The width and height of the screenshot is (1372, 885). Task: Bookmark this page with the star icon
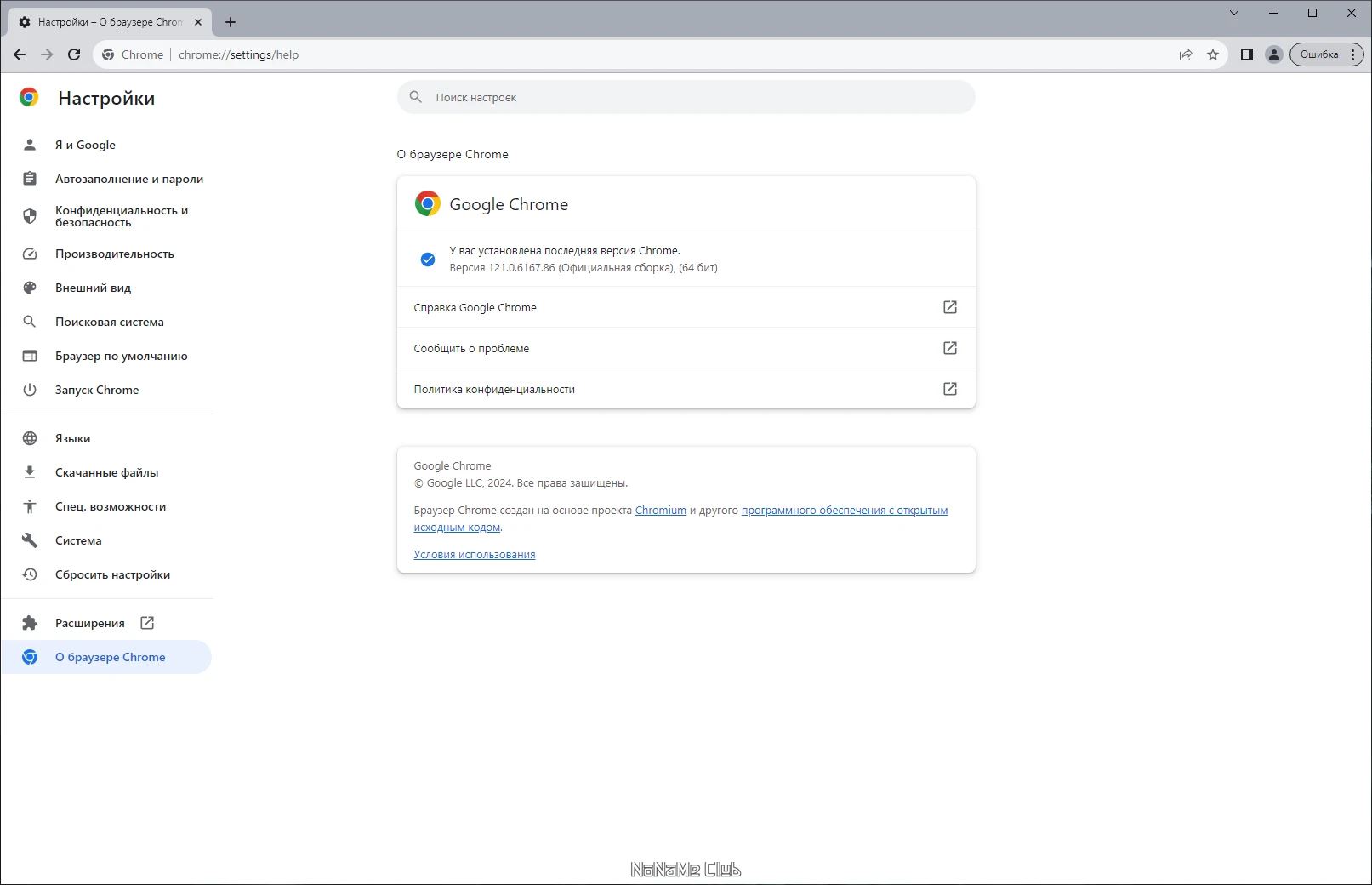coord(1213,54)
